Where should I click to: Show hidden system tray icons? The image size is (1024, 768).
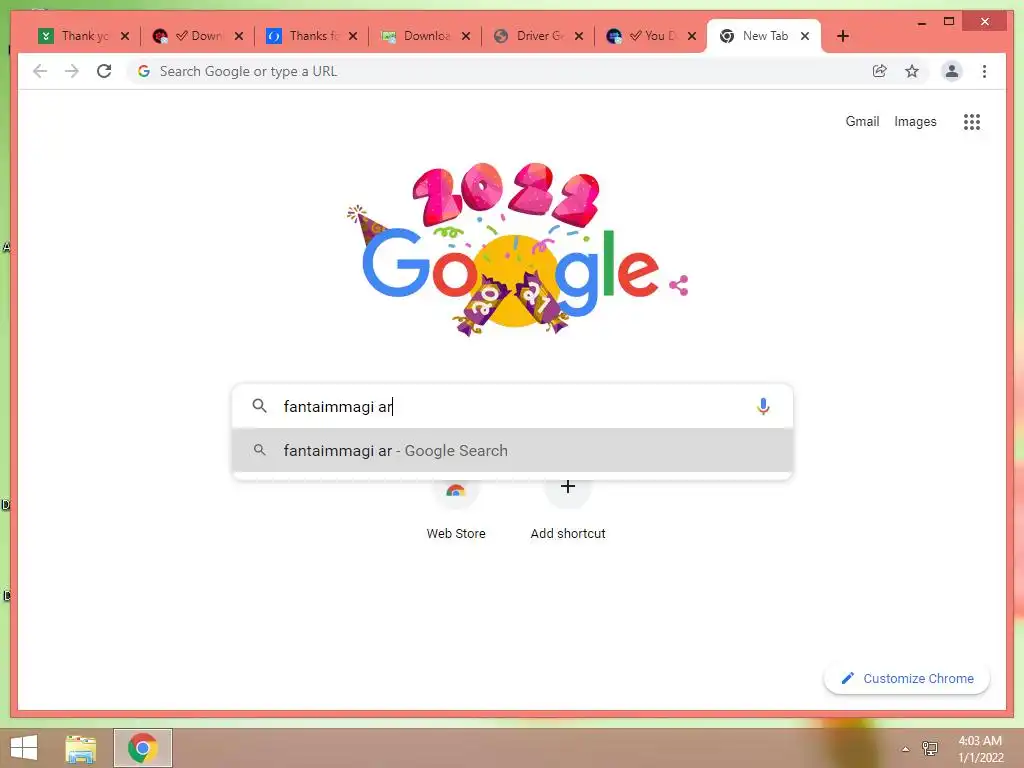pos(905,749)
